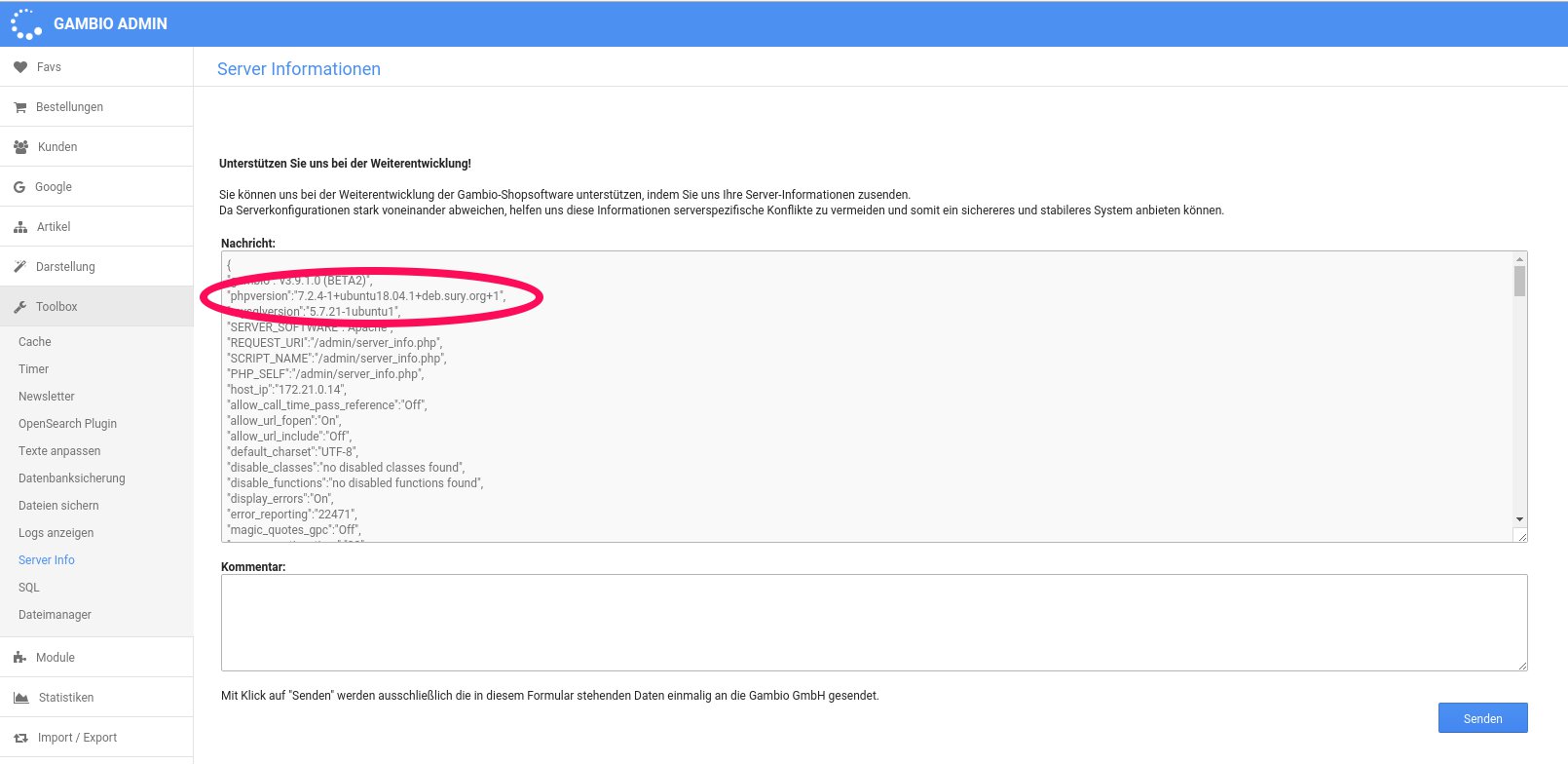The width and height of the screenshot is (1568, 764).
Task: Open the SQL toolbox page
Action: (x=29, y=588)
